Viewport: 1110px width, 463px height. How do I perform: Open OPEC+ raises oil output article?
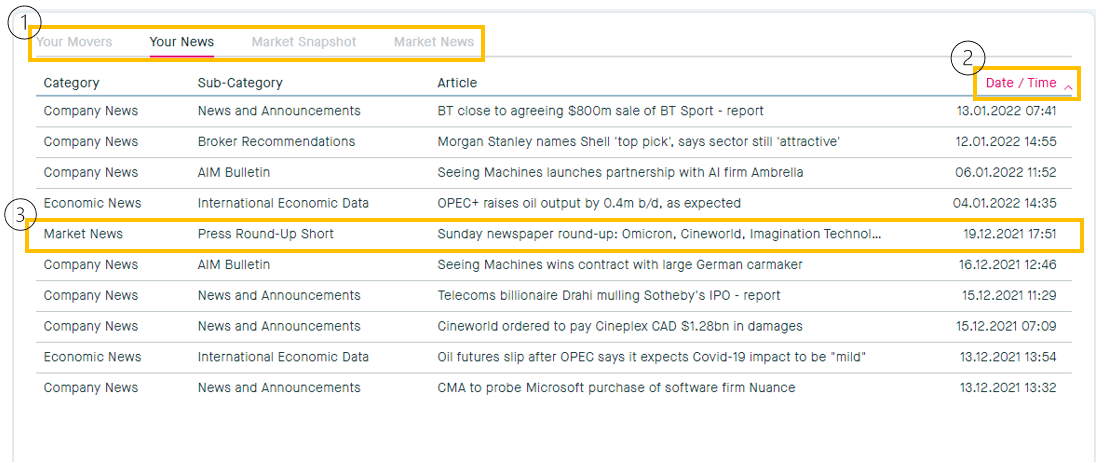(x=589, y=203)
